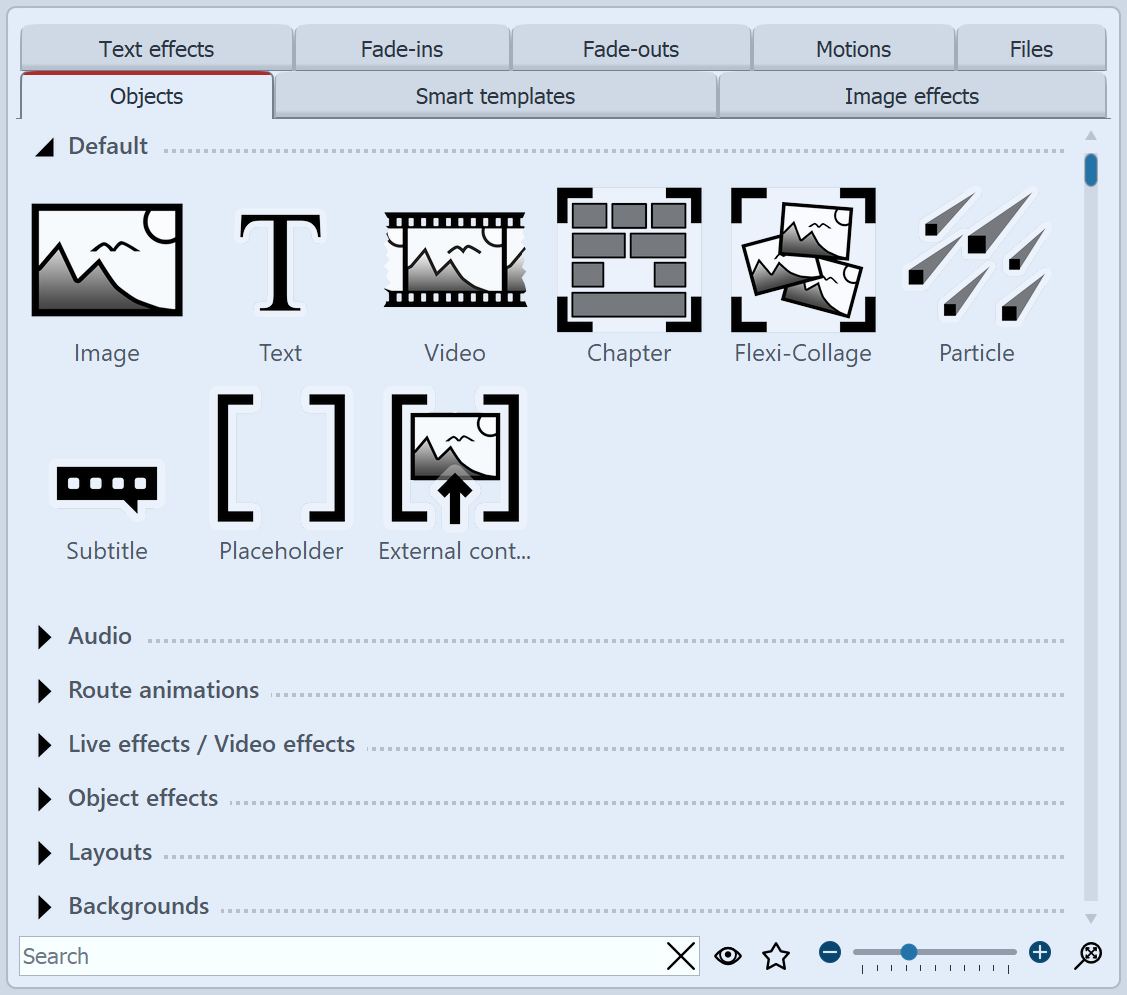Open the Motions tab
This screenshot has width=1127, height=995.
pyautogui.click(x=853, y=48)
